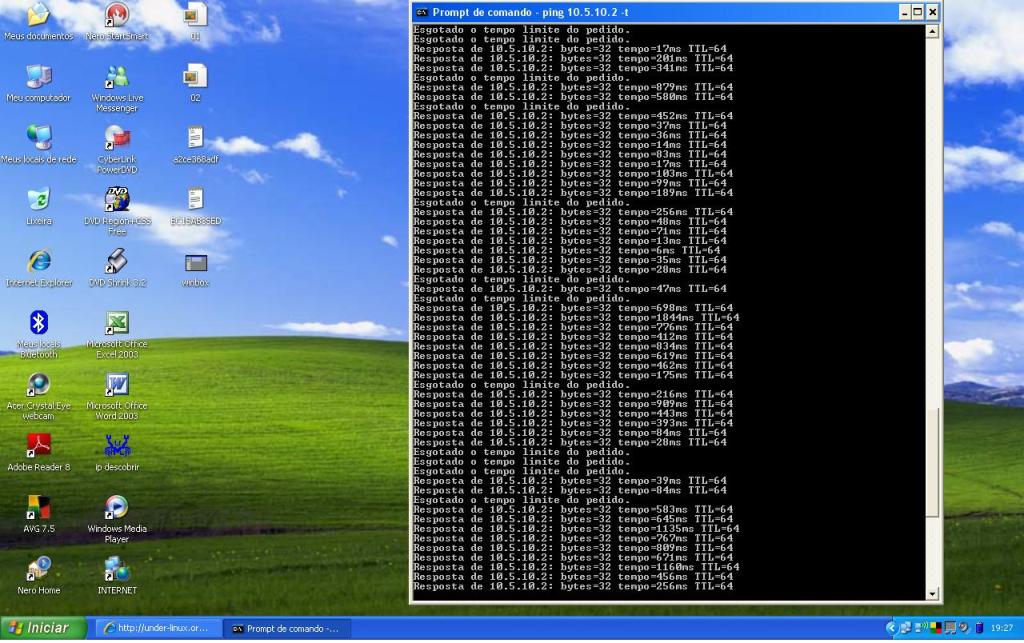
Task: Select the CyberLink PowerDVD shortcut
Action: pyautogui.click(x=117, y=149)
